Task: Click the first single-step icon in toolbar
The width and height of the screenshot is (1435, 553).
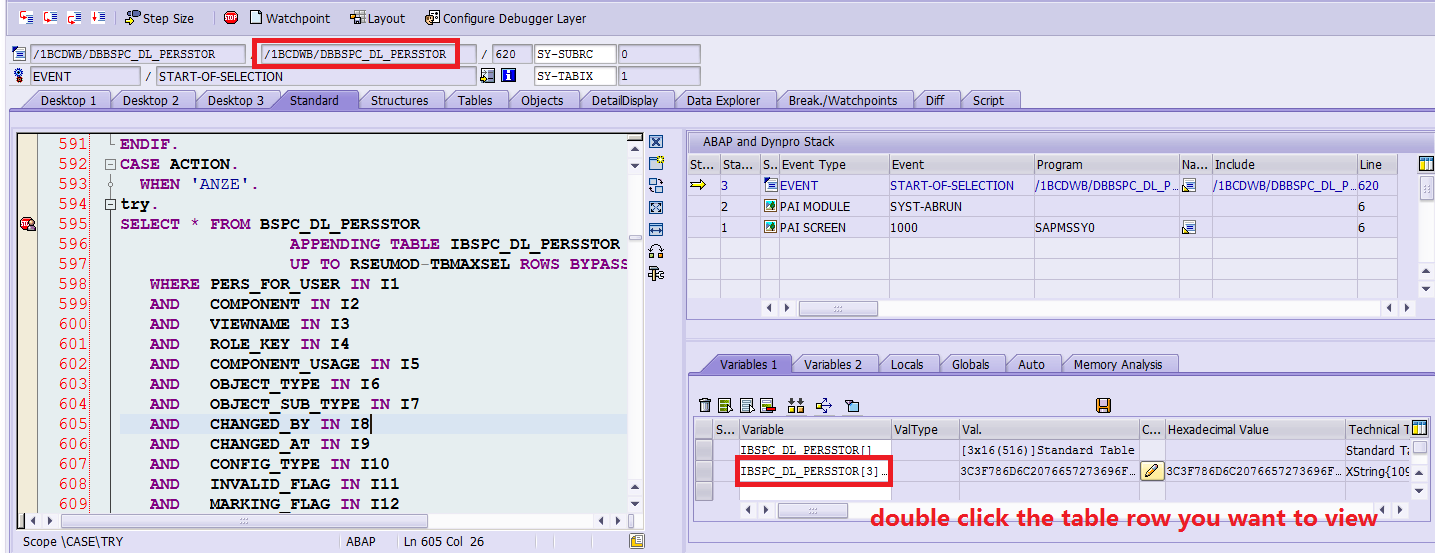Action: coord(26,18)
